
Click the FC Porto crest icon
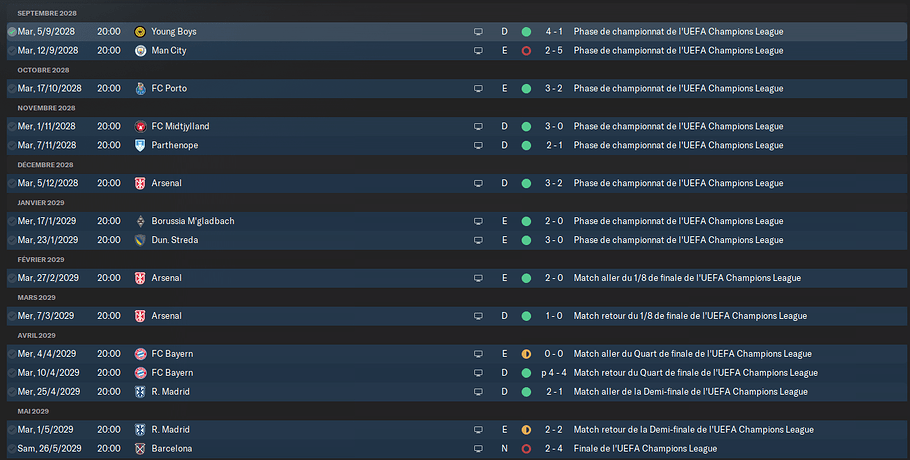coord(140,89)
